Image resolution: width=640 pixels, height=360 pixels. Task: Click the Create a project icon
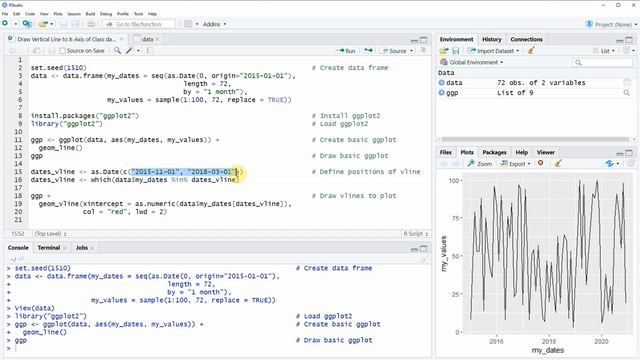pyautogui.click(x=27, y=24)
